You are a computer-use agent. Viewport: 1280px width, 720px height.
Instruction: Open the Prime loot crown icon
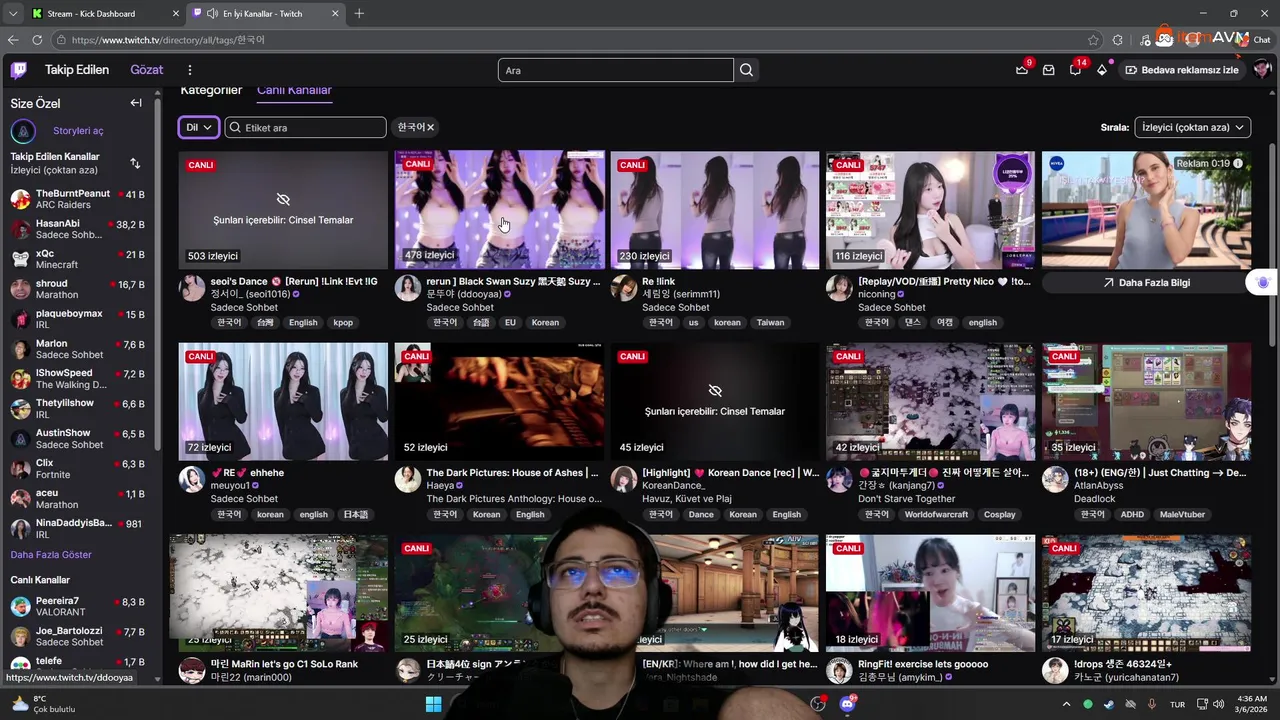coord(1022,70)
